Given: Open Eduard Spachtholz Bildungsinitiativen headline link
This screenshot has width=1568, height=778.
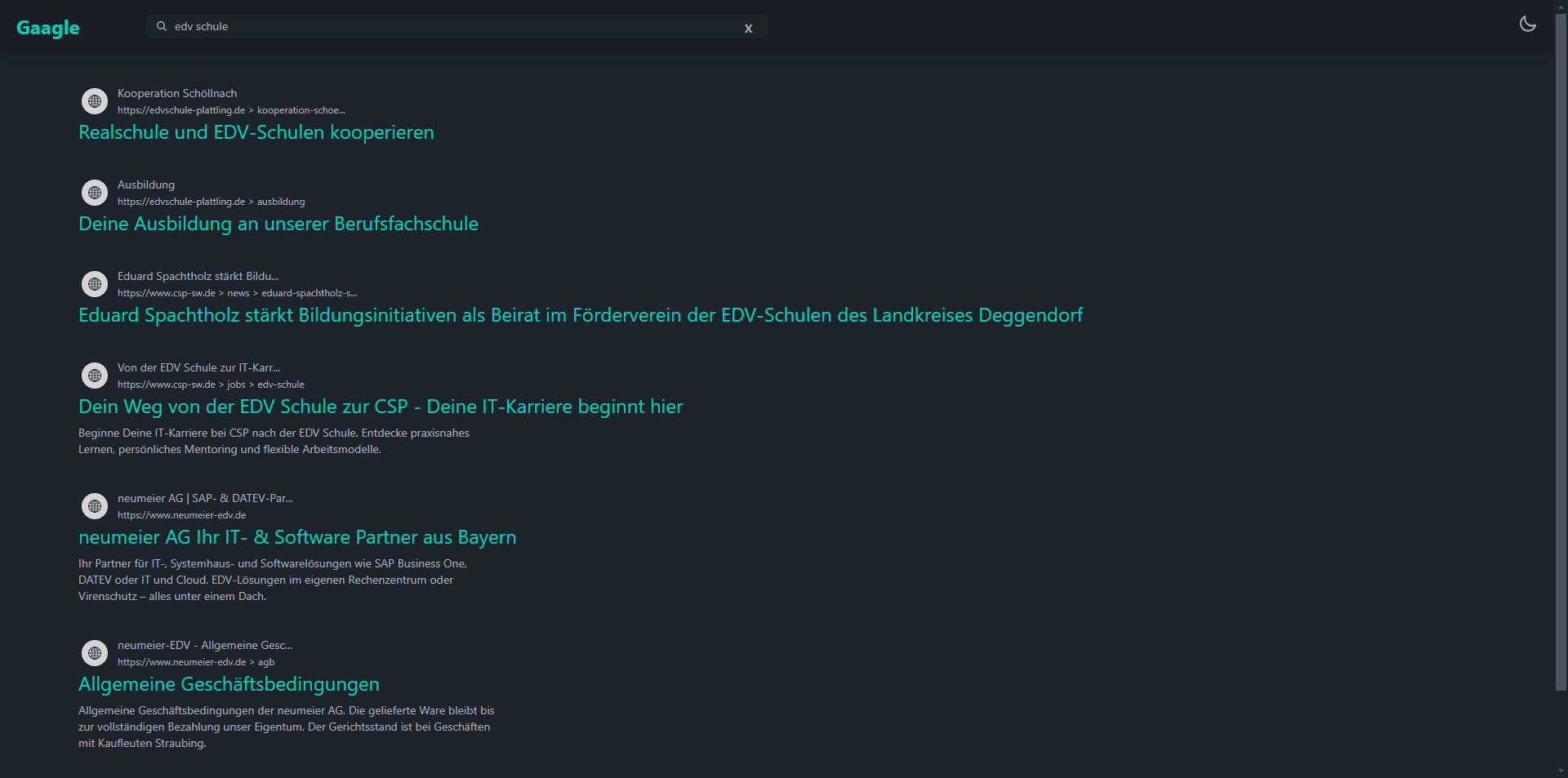Looking at the screenshot, I should click(581, 315).
